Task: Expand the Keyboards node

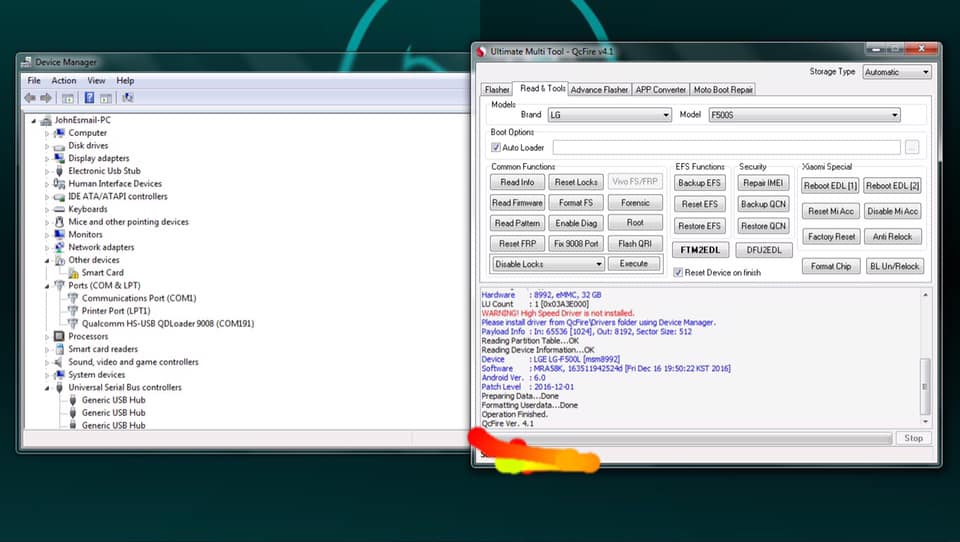Action: [x=47, y=209]
